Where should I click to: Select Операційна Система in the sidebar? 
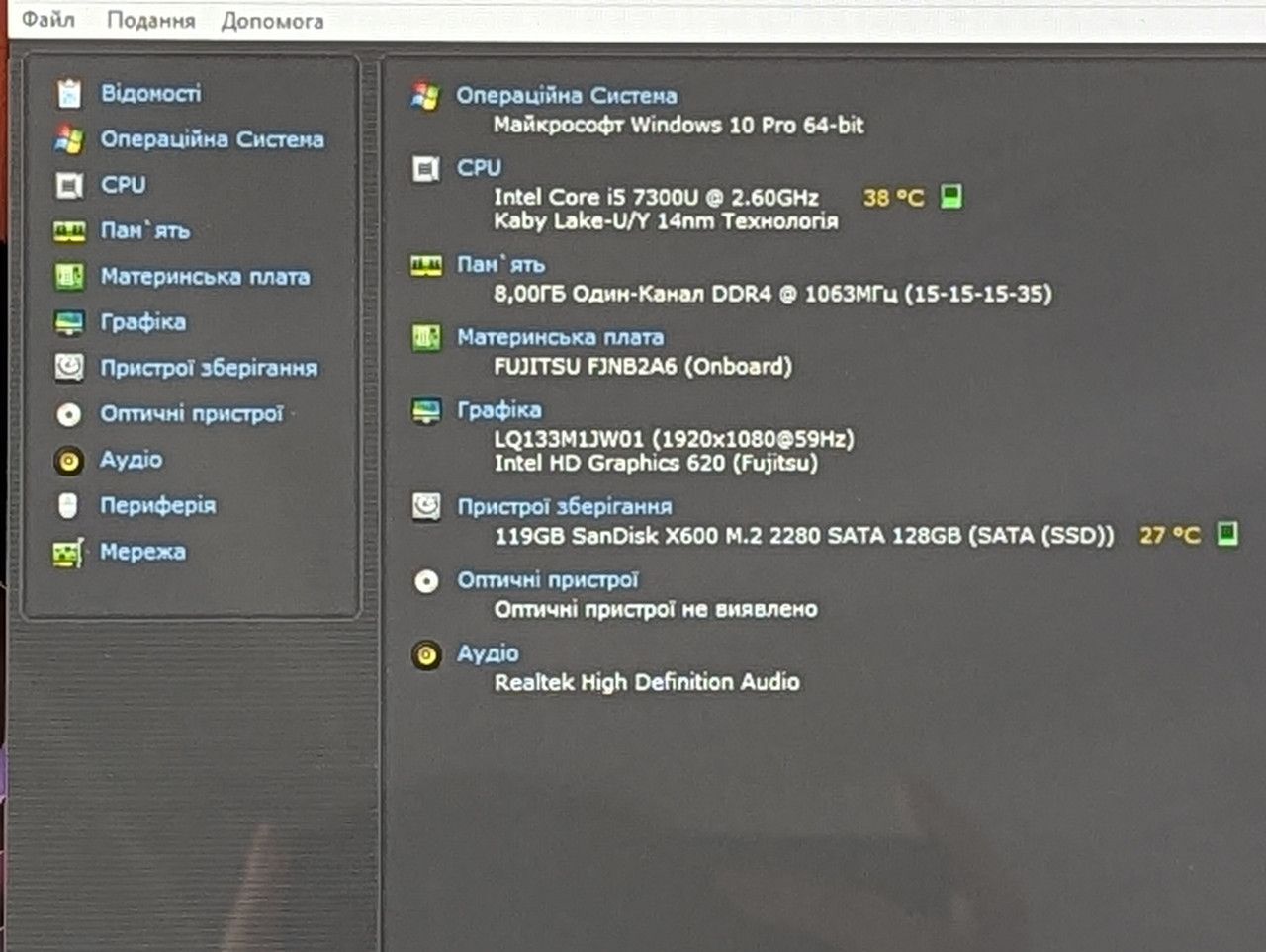[213, 139]
